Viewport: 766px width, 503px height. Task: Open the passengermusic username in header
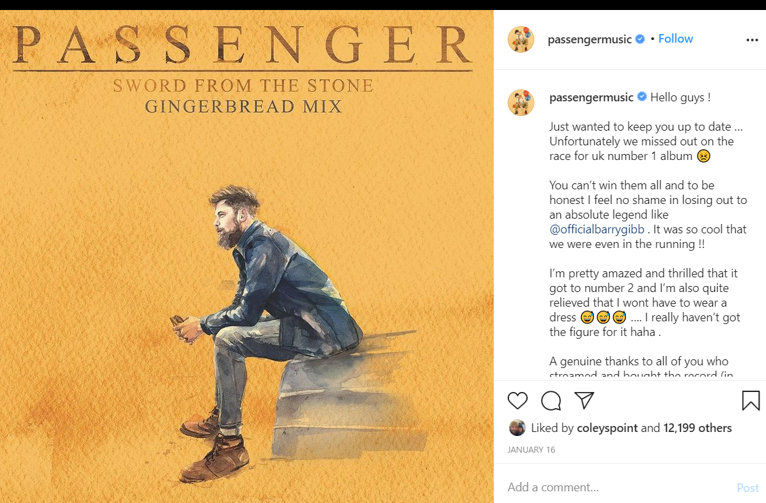(589, 39)
